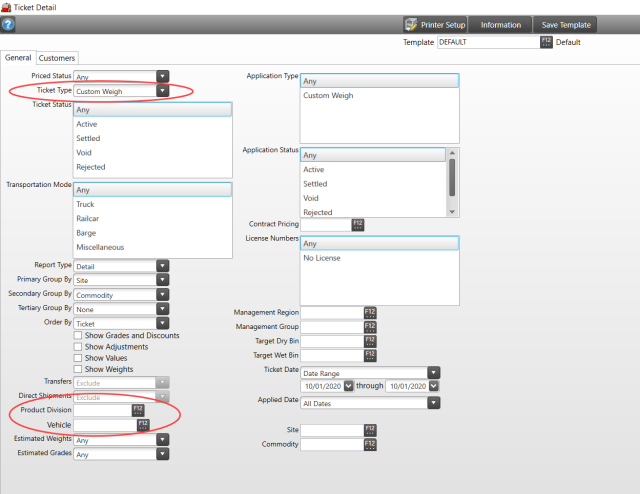This screenshot has height=494, width=640.
Task: Expand the Ticket Type dropdown
Action: [x=162, y=91]
